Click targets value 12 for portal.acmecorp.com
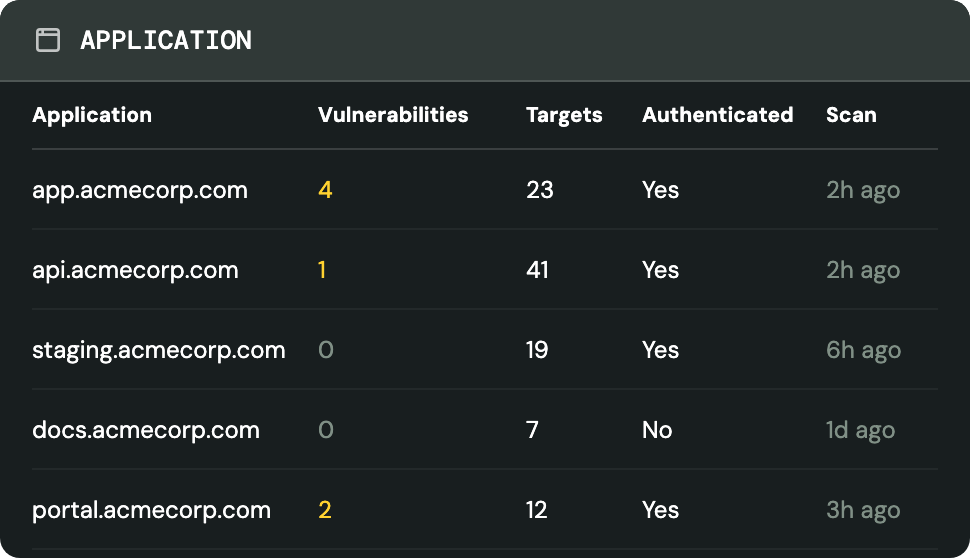Image resolution: width=970 pixels, height=558 pixels. [536, 510]
